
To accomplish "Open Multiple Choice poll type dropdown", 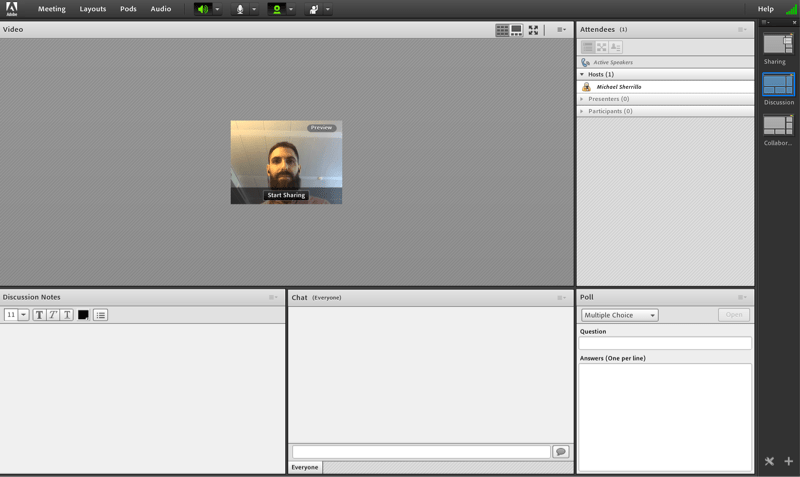I will coord(620,315).
